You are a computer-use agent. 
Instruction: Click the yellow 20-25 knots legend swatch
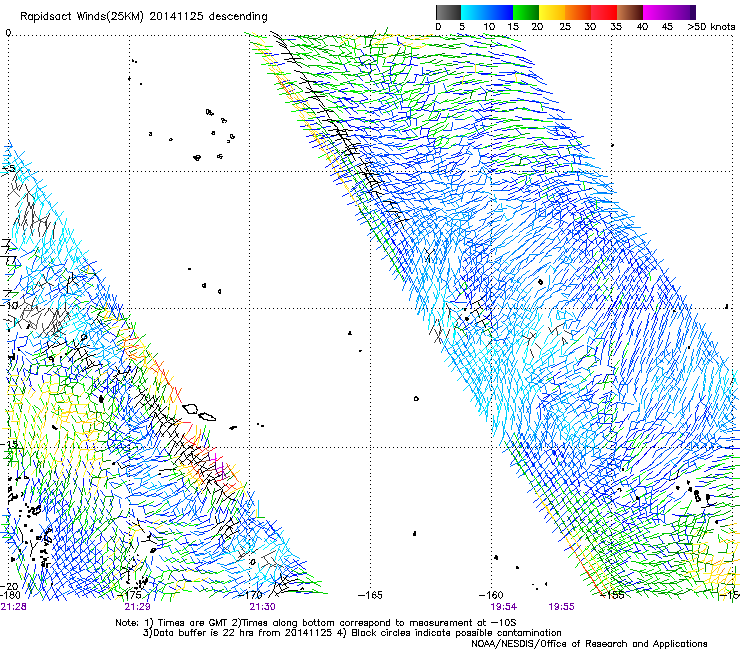click(x=552, y=12)
